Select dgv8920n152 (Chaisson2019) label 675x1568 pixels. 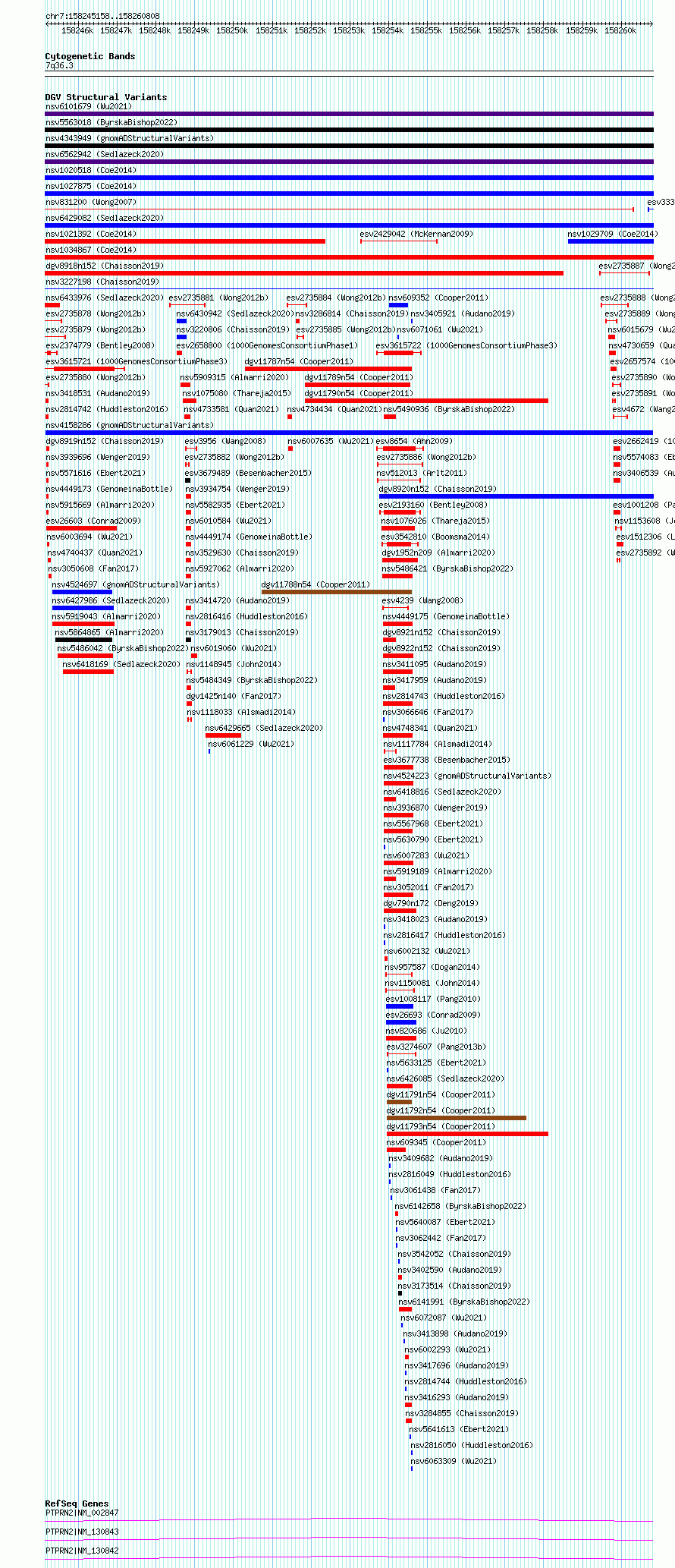click(438, 489)
